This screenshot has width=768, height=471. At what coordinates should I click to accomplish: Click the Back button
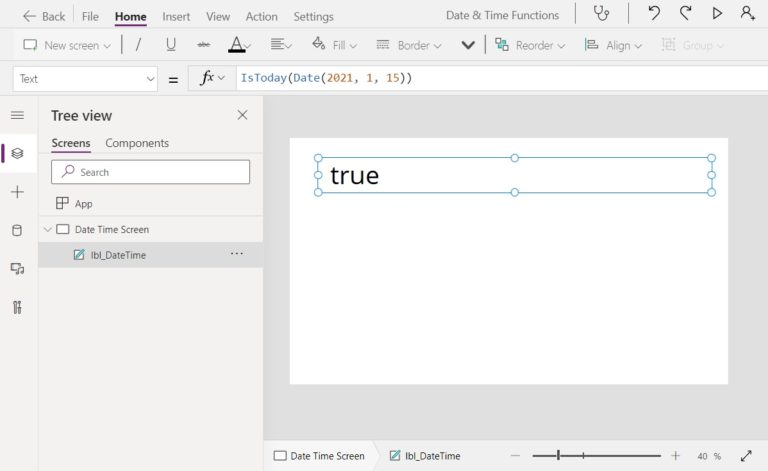pos(44,17)
